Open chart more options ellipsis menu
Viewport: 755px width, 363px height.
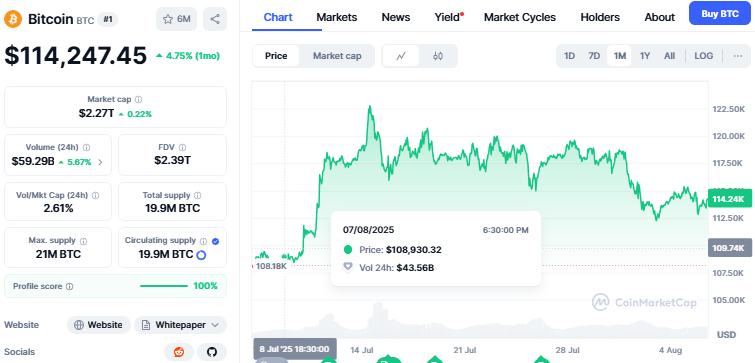(738, 56)
